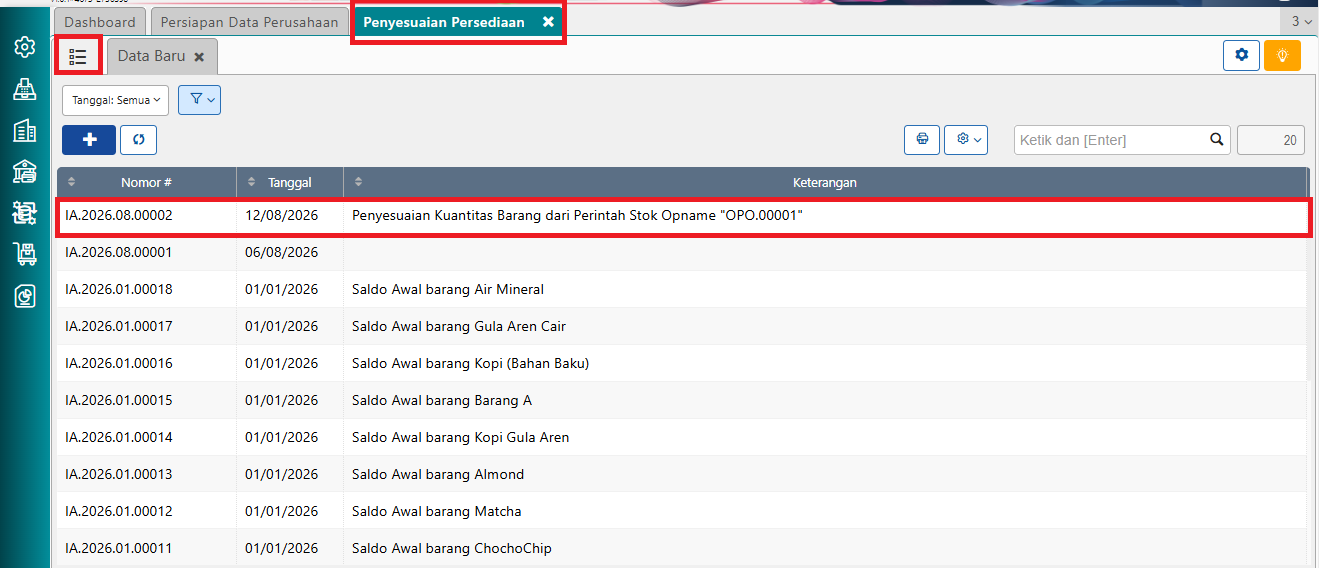
Task: Open the settings gear in the left sidebar
Action: pos(25,47)
